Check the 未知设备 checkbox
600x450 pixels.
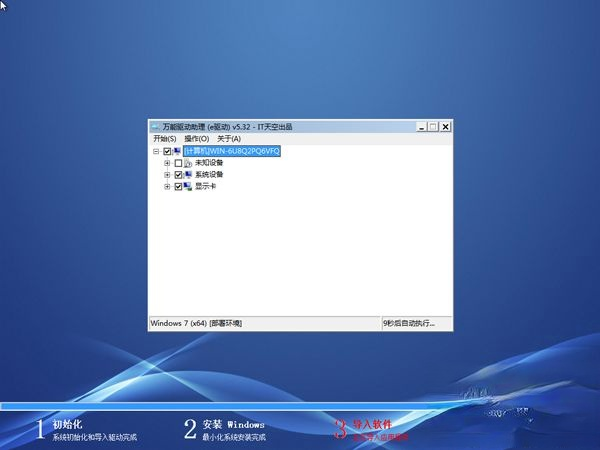tap(178, 163)
